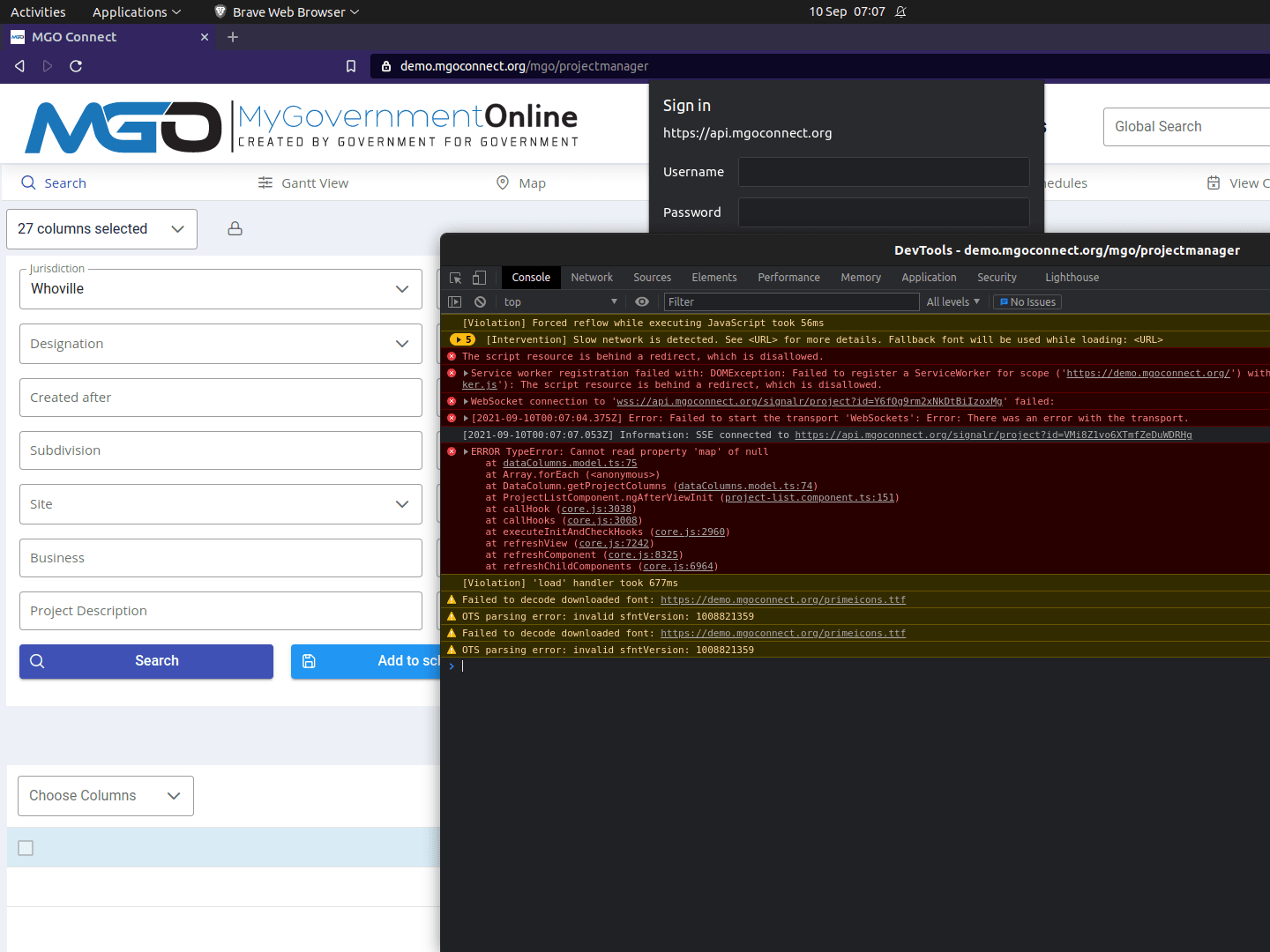Toggle the device toolbar icon in DevTools

[x=479, y=278]
